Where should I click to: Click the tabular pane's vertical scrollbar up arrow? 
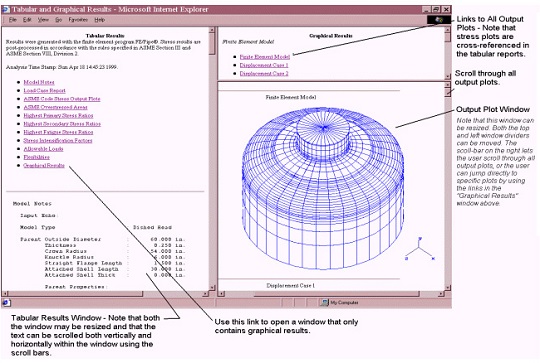tap(212, 30)
